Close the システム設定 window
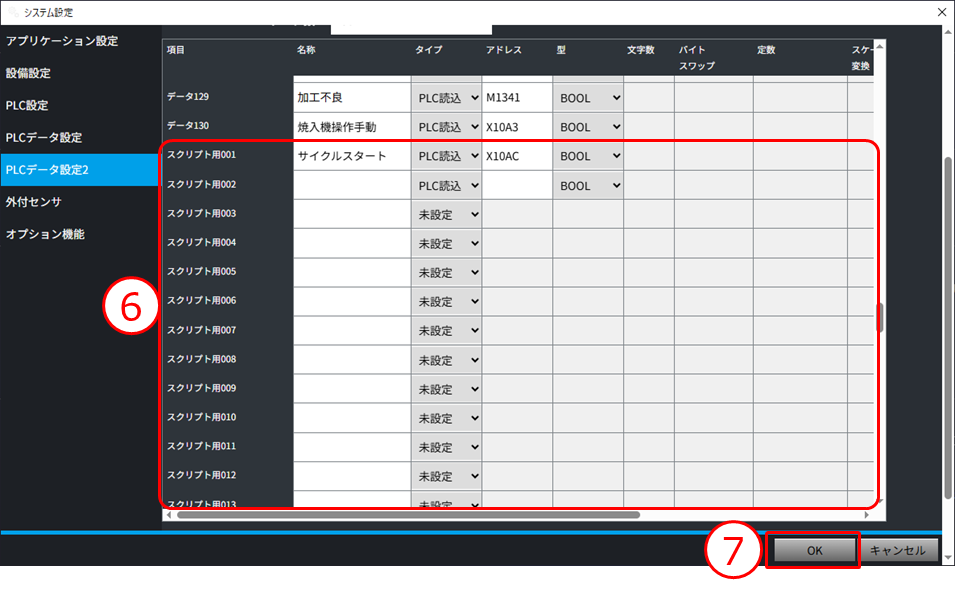The image size is (955, 596). point(940,12)
